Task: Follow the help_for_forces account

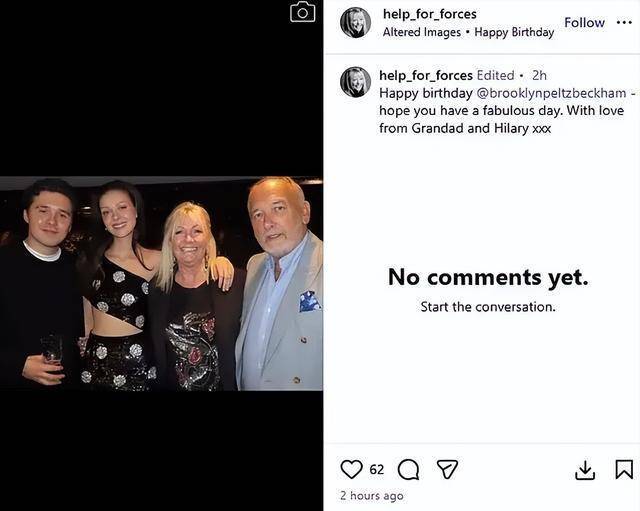Action: click(584, 22)
